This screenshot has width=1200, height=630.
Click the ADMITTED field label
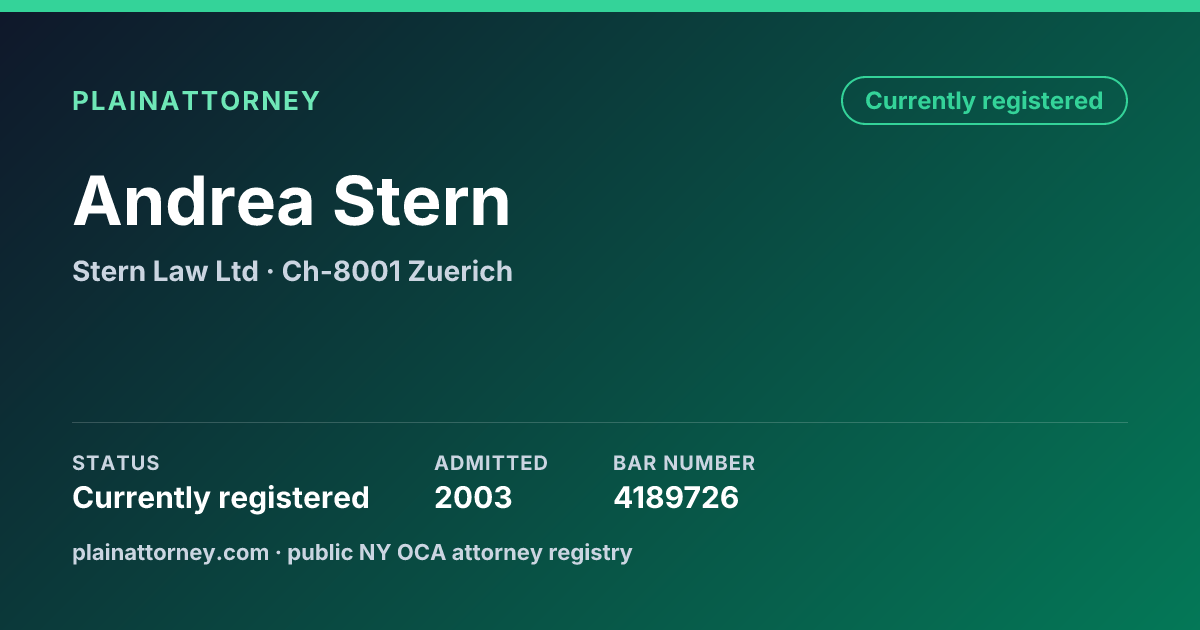pyautogui.click(x=491, y=463)
